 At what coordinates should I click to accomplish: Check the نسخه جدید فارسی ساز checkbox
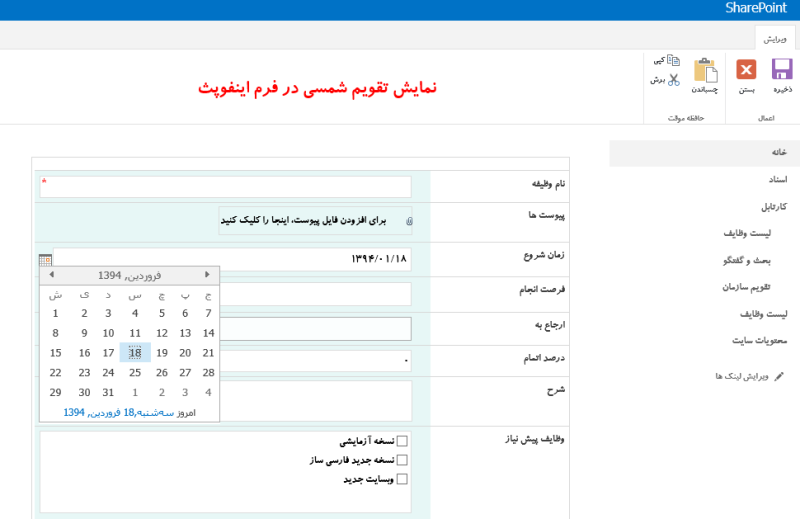tap(402, 460)
